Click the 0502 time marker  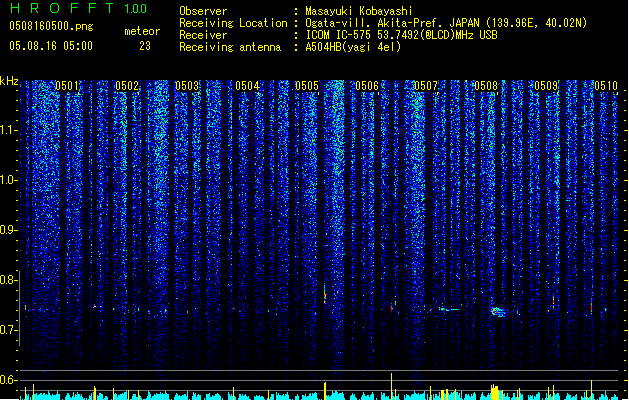pos(127,86)
